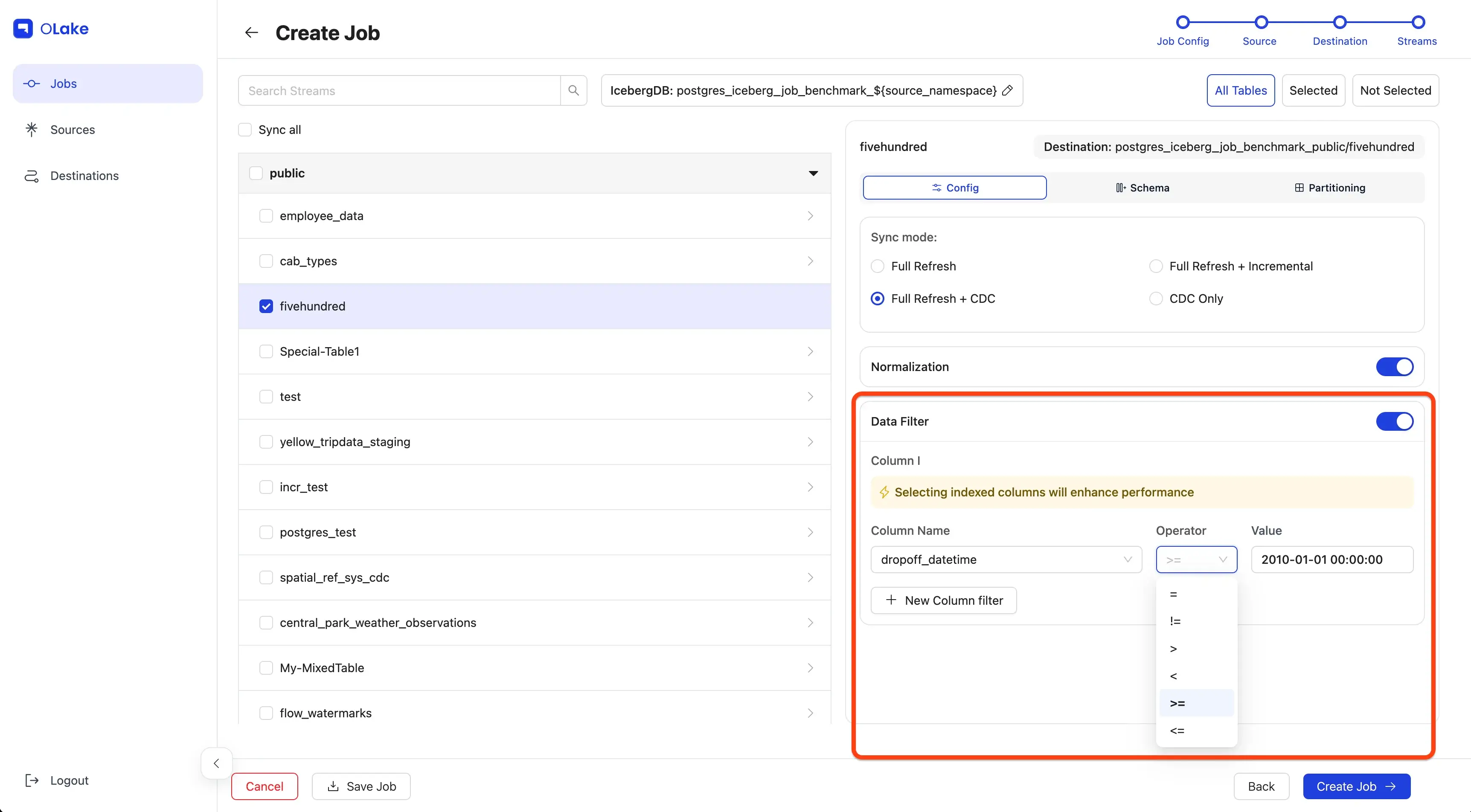Click the pencil icon to edit IcebergDB name
1471x812 pixels.
(1007, 90)
